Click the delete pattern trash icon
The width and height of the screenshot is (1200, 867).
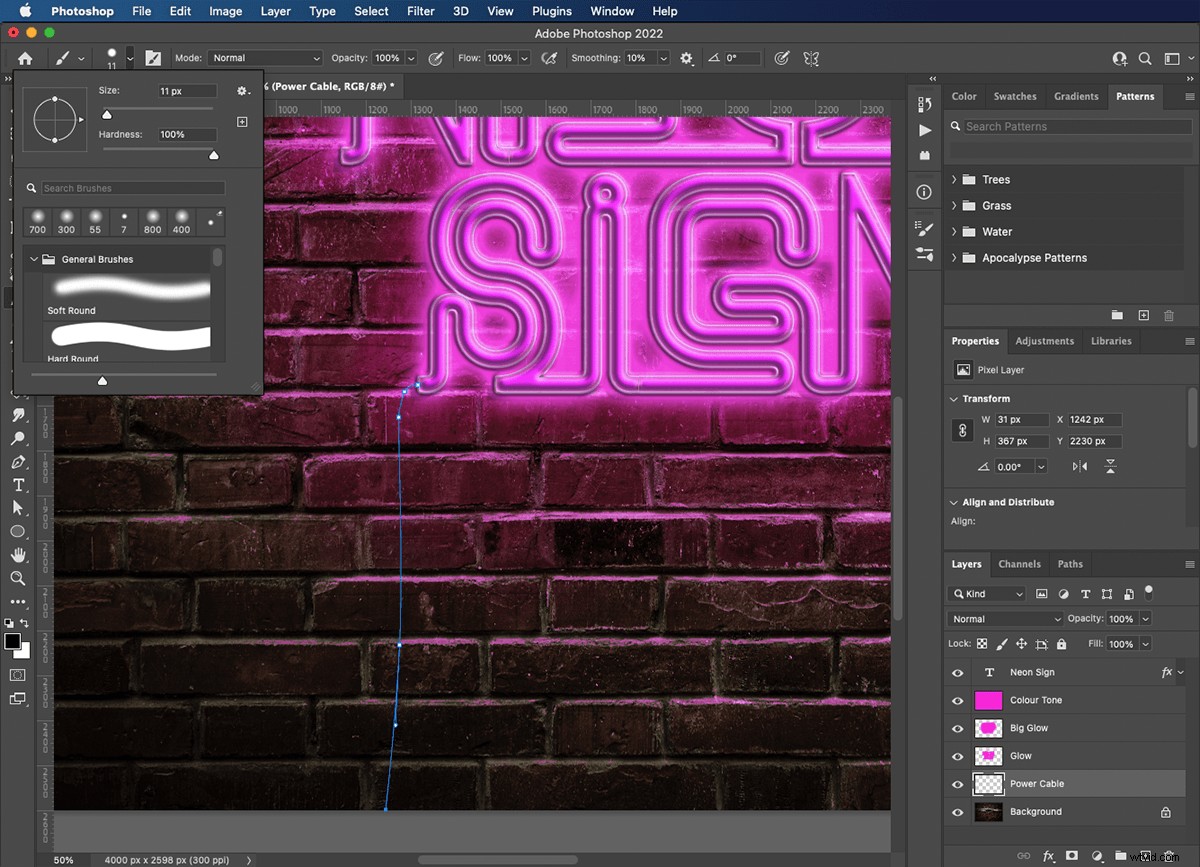[x=1168, y=315]
